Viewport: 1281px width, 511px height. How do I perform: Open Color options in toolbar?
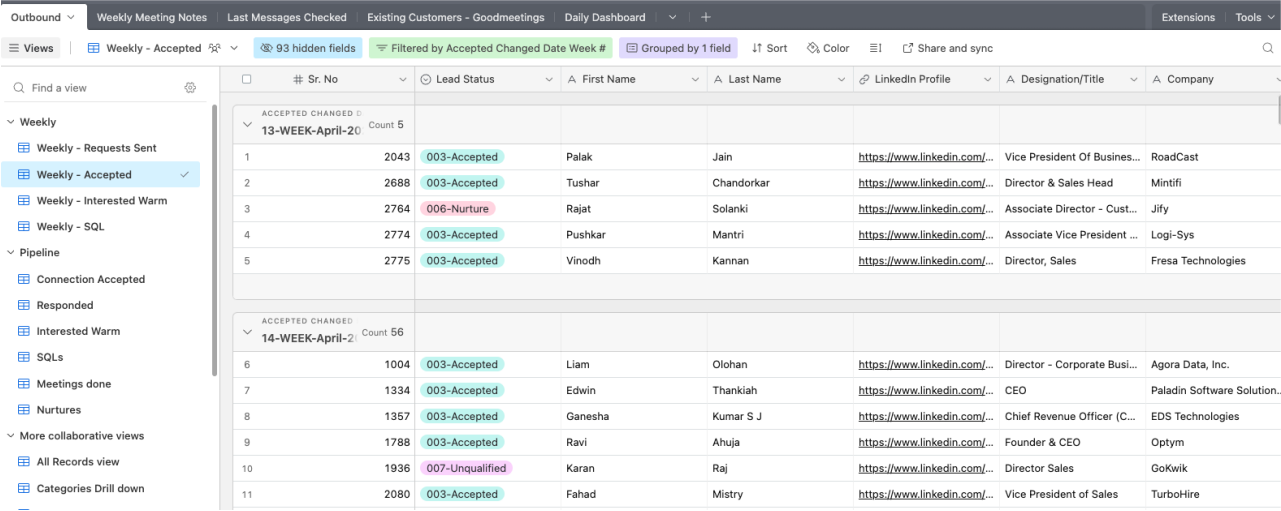[828, 48]
